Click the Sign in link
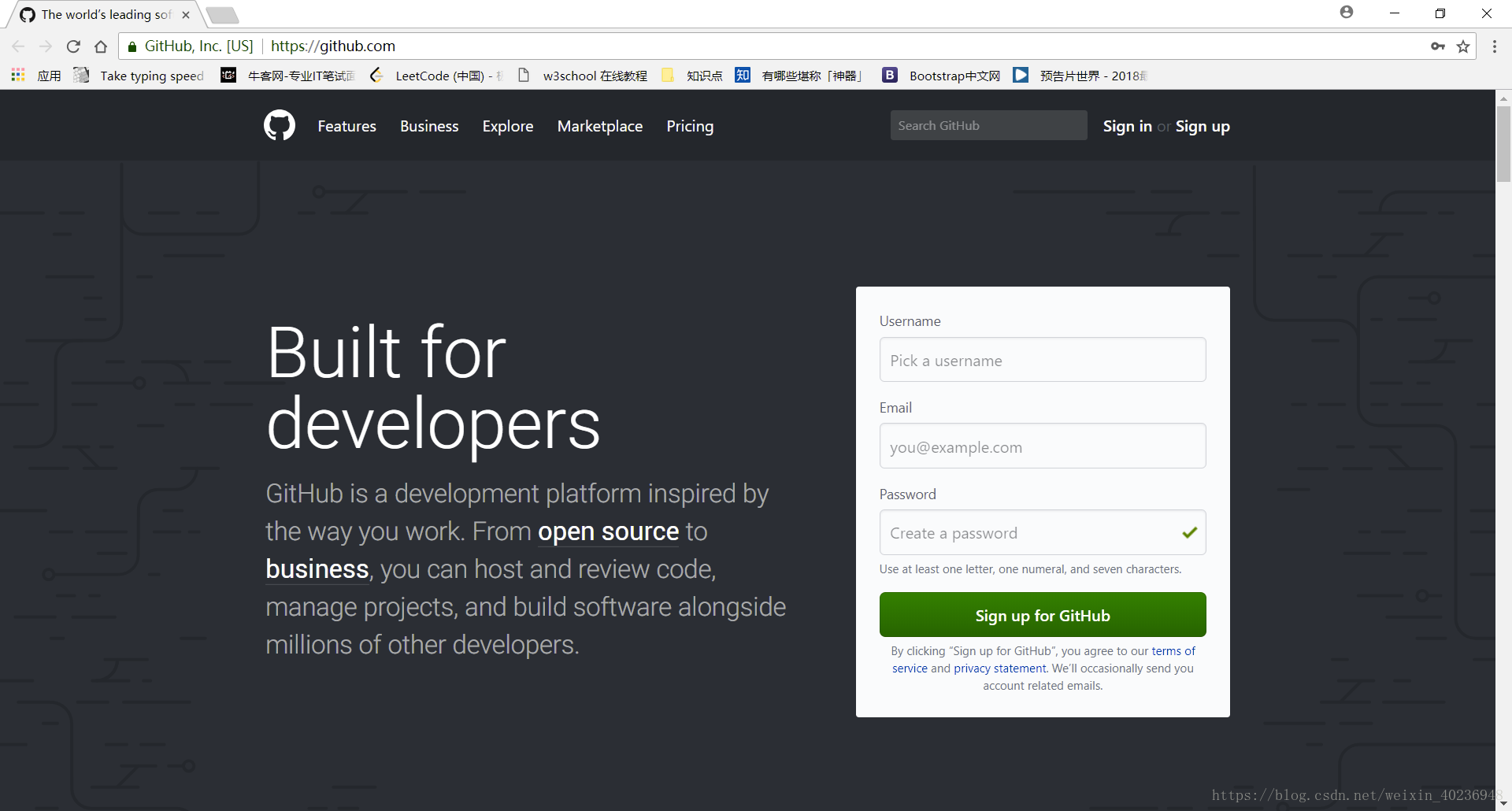 1127,126
